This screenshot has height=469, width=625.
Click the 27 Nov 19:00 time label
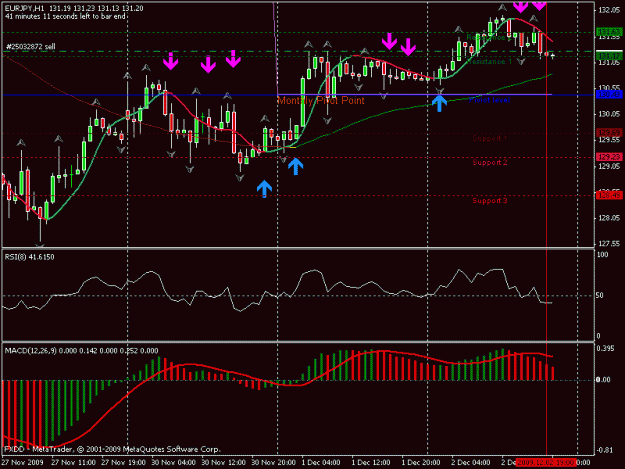tap(123, 463)
